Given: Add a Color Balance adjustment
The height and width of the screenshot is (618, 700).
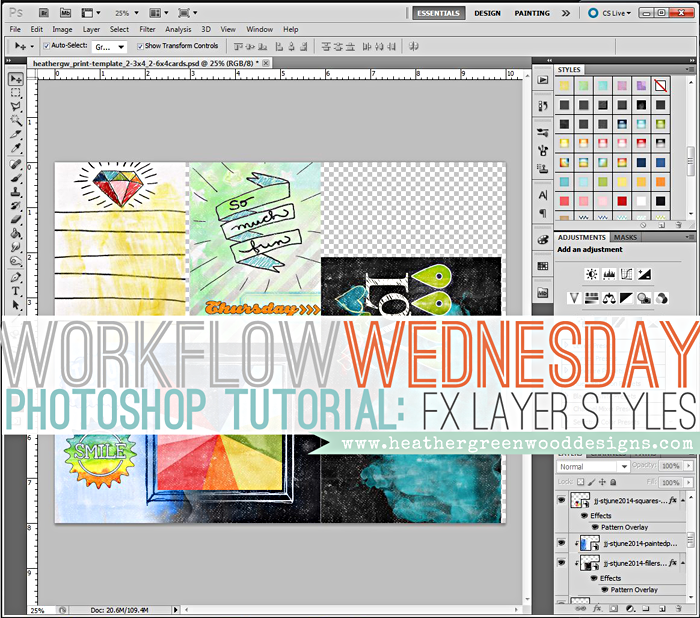Looking at the screenshot, I should [x=609, y=298].
